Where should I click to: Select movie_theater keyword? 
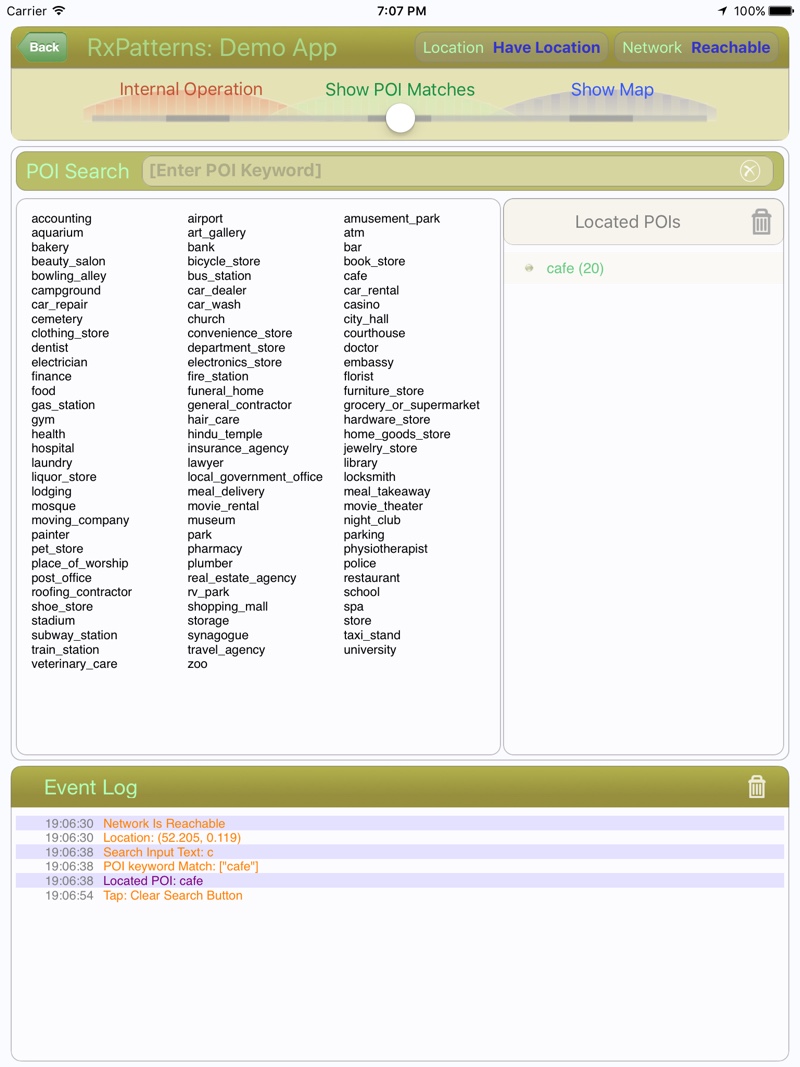383,506
